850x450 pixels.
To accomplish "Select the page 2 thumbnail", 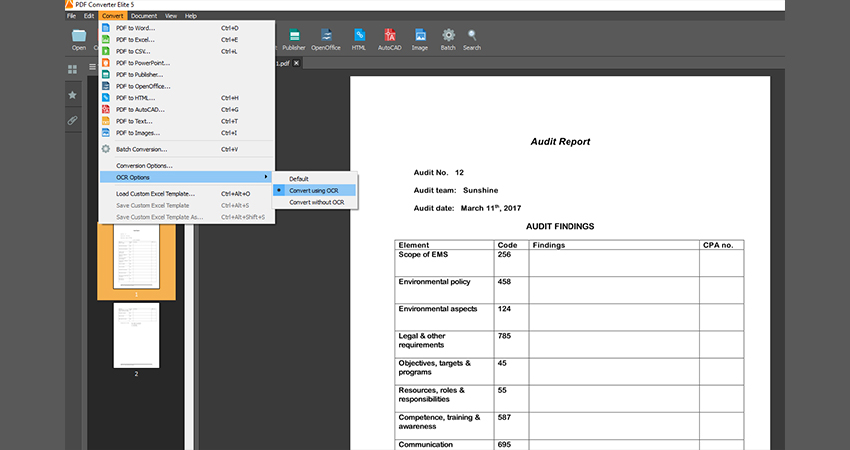I will [x=136, y=335].
